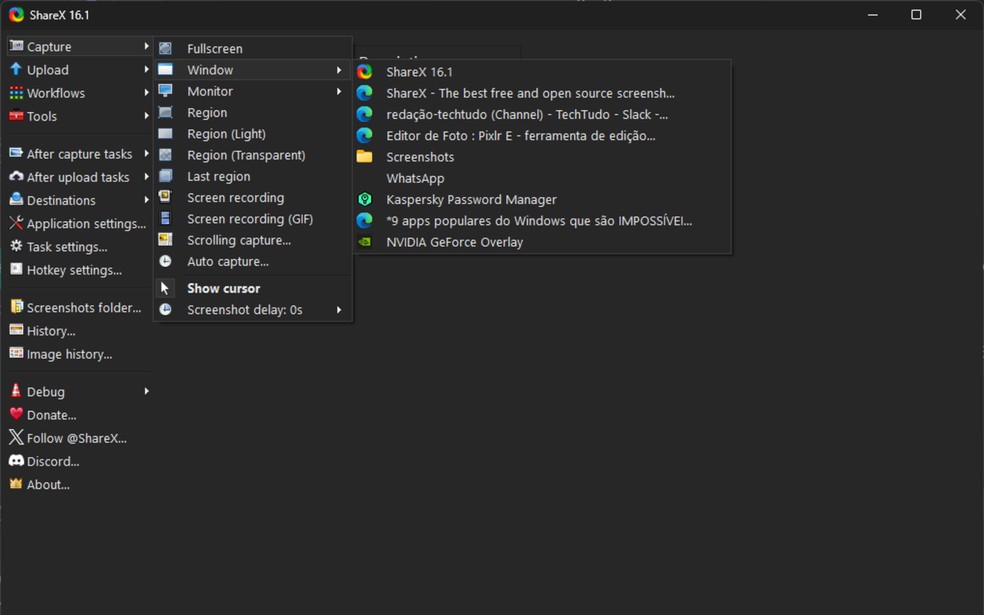Choose Region (Transparent) capture
984x615 pixels.
tap(246, 155)
